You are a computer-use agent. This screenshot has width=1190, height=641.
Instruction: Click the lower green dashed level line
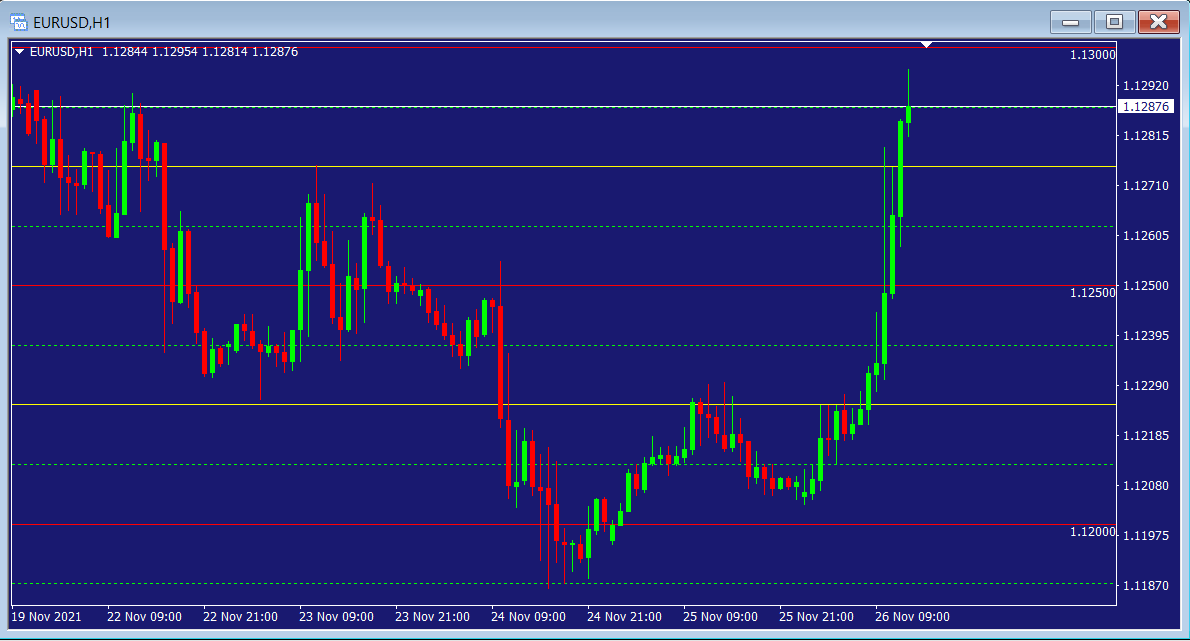[x=300, y=464]
